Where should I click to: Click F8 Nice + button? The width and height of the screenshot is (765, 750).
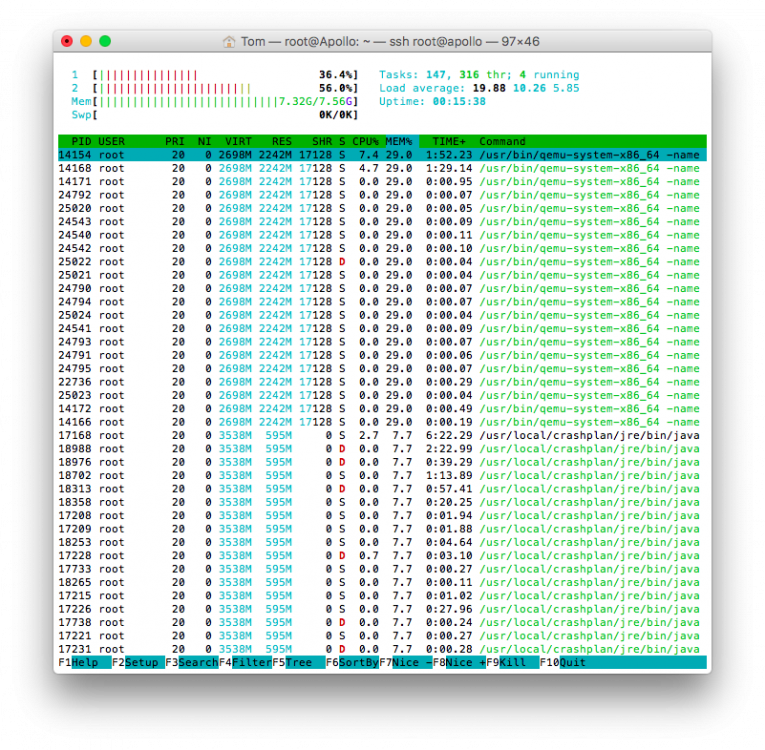tap(459, 662)
